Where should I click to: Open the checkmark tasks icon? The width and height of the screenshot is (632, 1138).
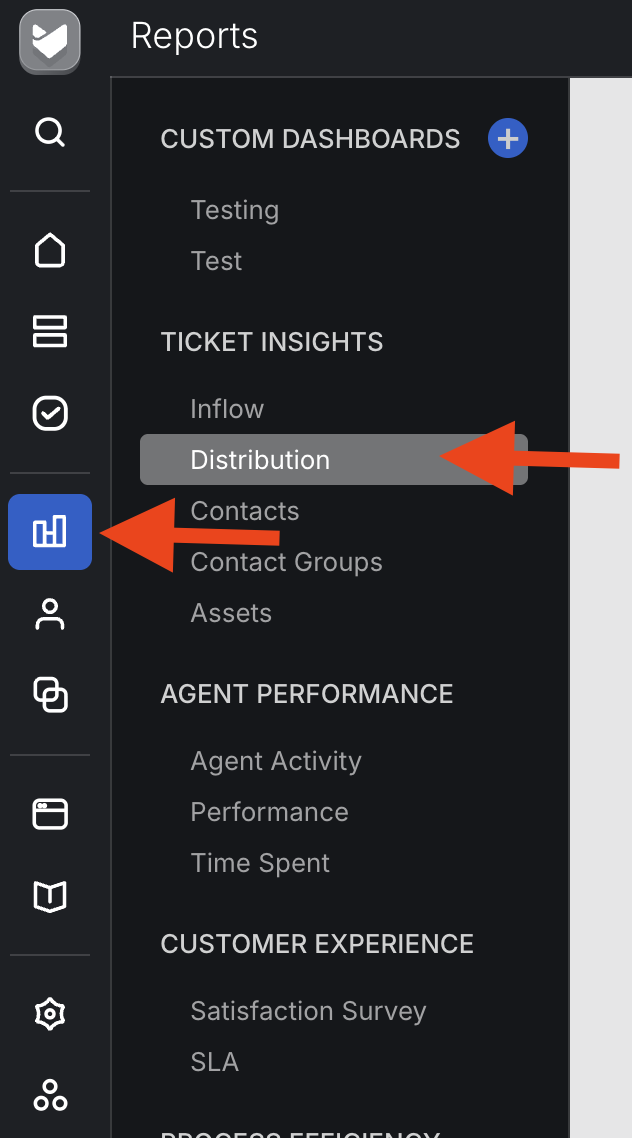[x=50, y=413]
